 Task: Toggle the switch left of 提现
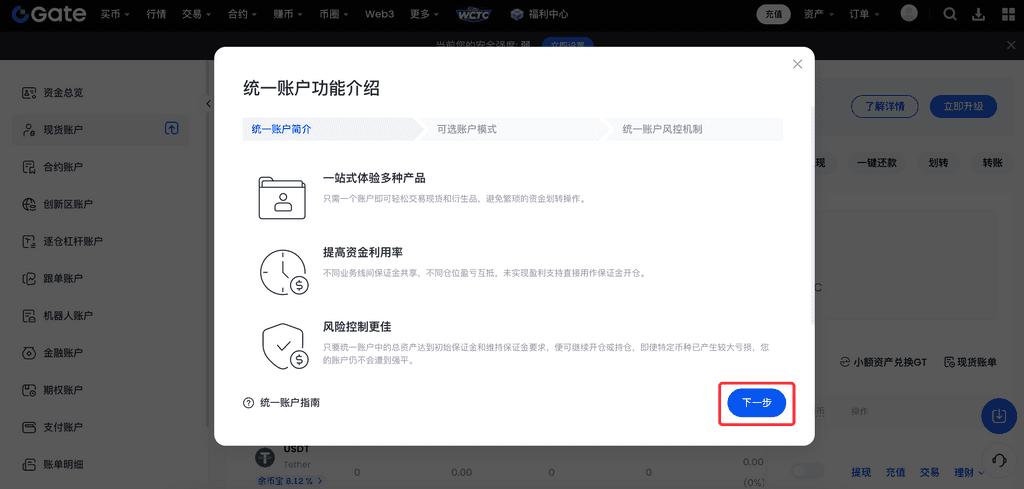coord(808,472)
